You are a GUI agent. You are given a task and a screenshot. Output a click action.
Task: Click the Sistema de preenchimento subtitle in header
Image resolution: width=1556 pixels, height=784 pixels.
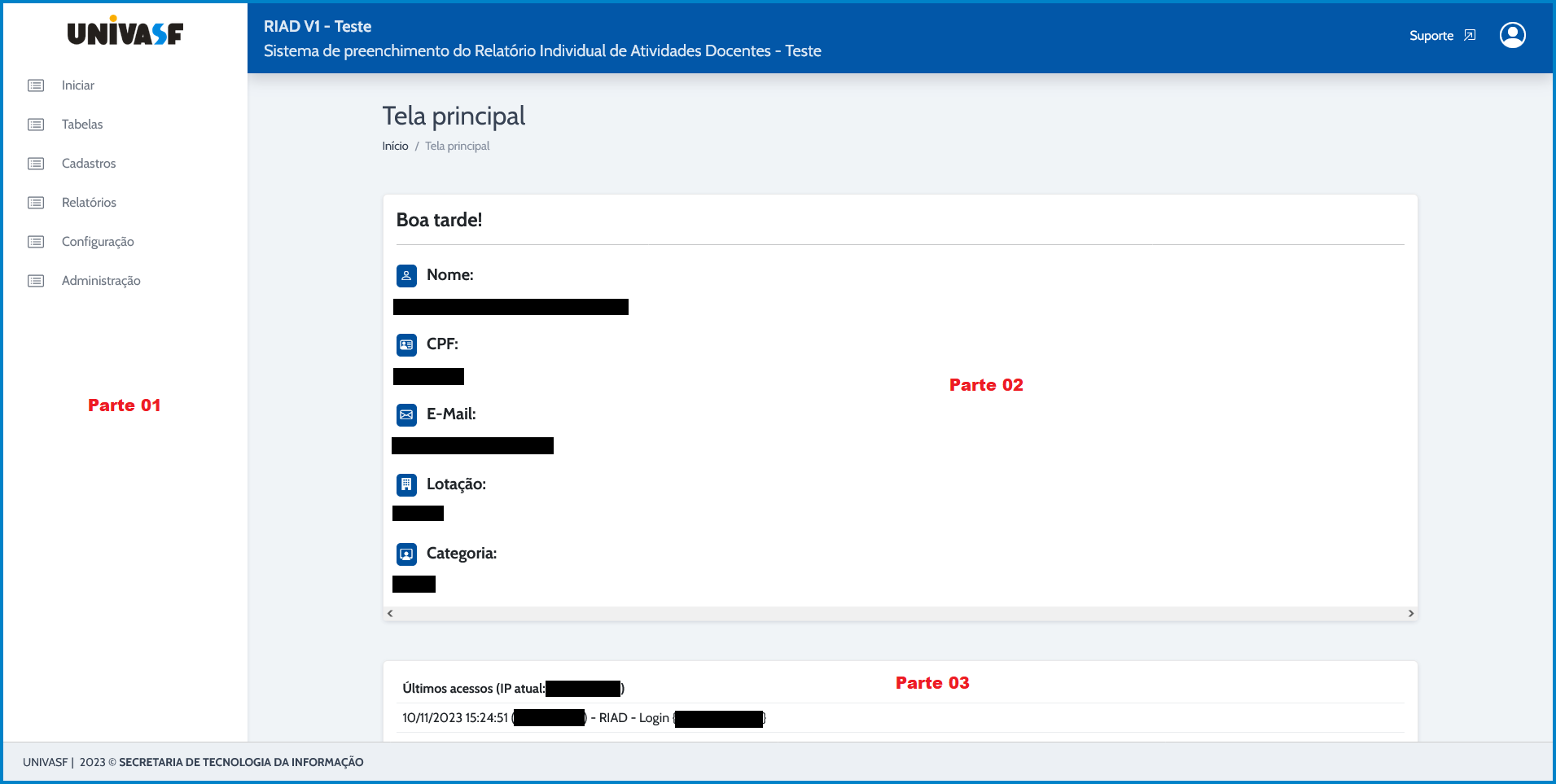pyautogui.click(x=542, y=51)
